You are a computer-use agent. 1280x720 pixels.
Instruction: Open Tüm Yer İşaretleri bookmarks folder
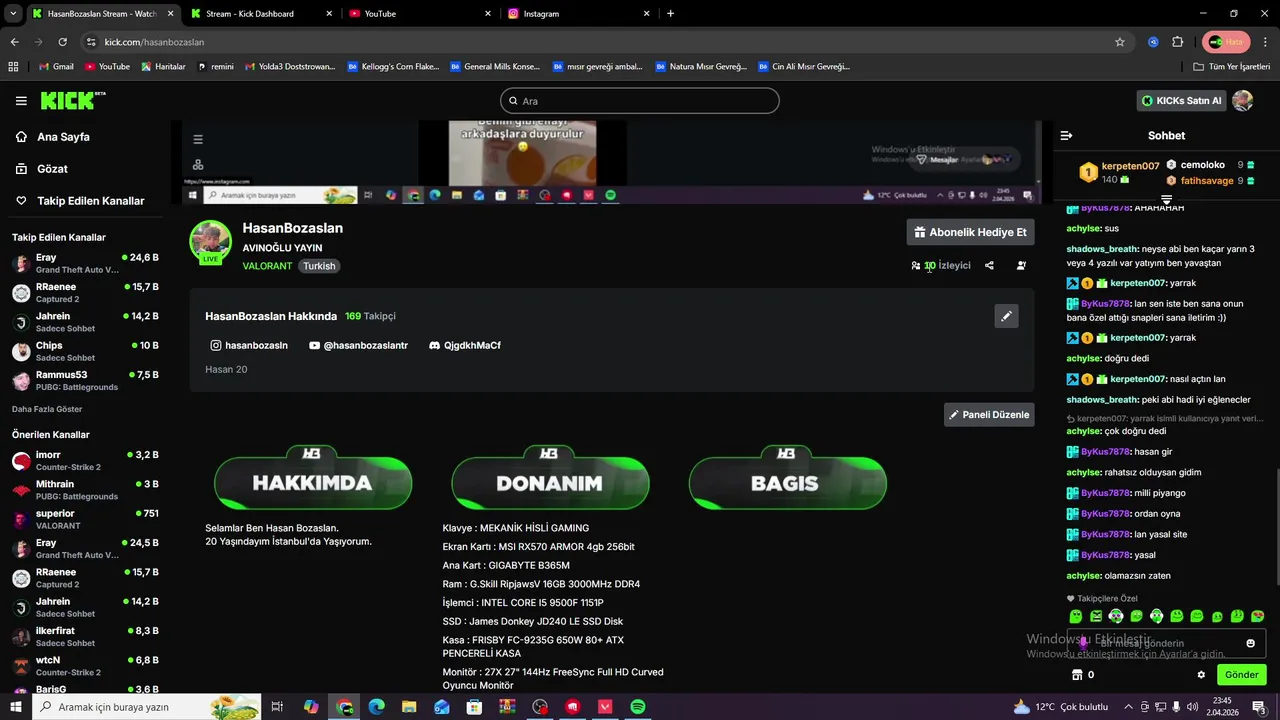pyautogui.click(x=1233, y=67)
